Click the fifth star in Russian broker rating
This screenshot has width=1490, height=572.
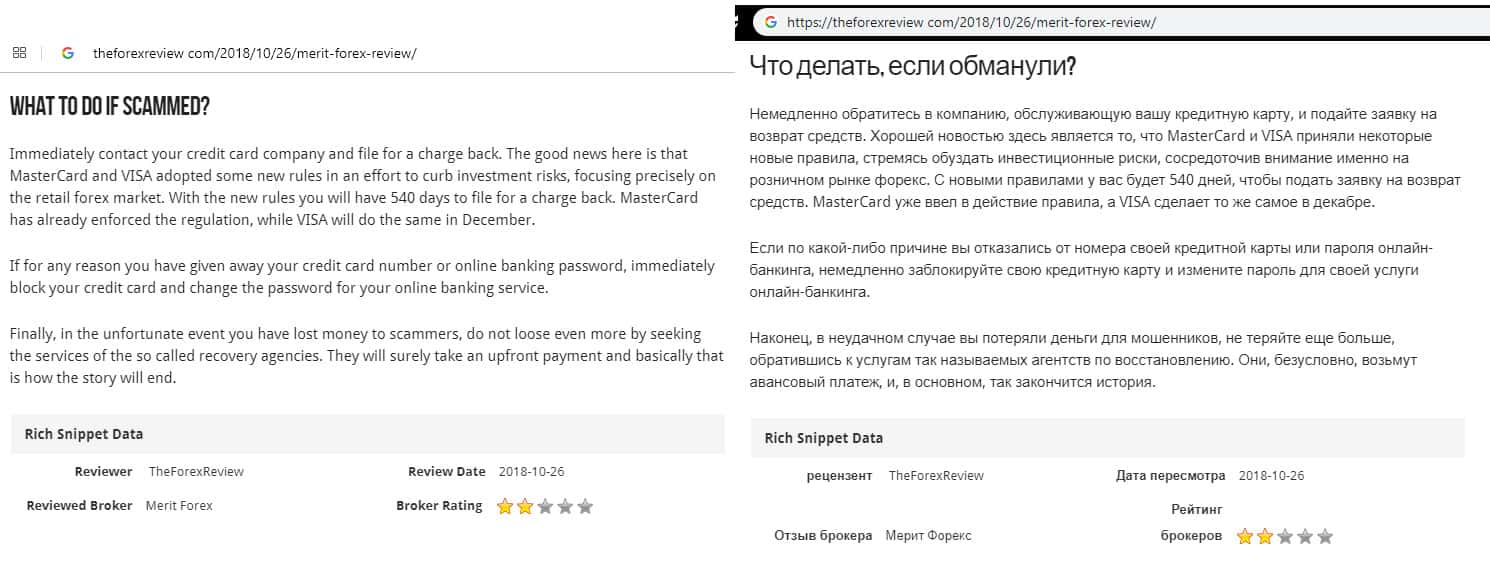pyautogui.click(x=1325, y=536)
